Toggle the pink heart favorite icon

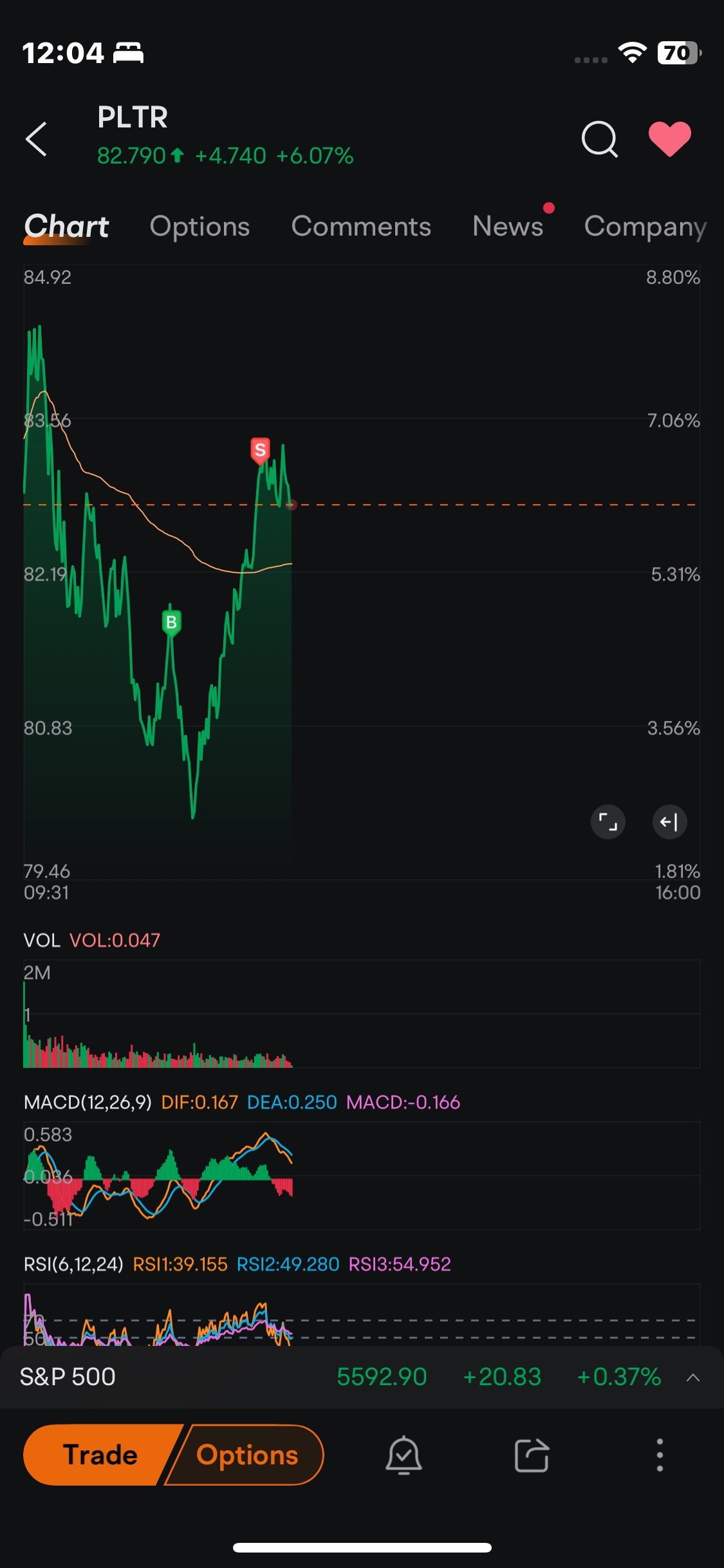click(669, 138)
